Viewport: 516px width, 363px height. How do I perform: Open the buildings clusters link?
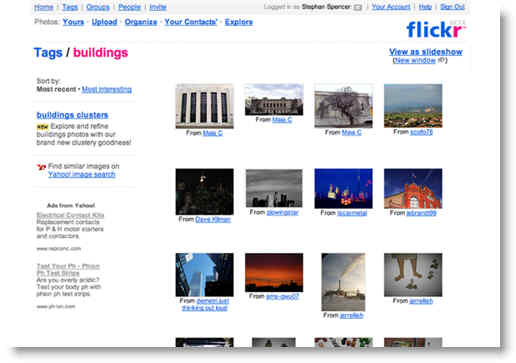[x=72, y=115]
